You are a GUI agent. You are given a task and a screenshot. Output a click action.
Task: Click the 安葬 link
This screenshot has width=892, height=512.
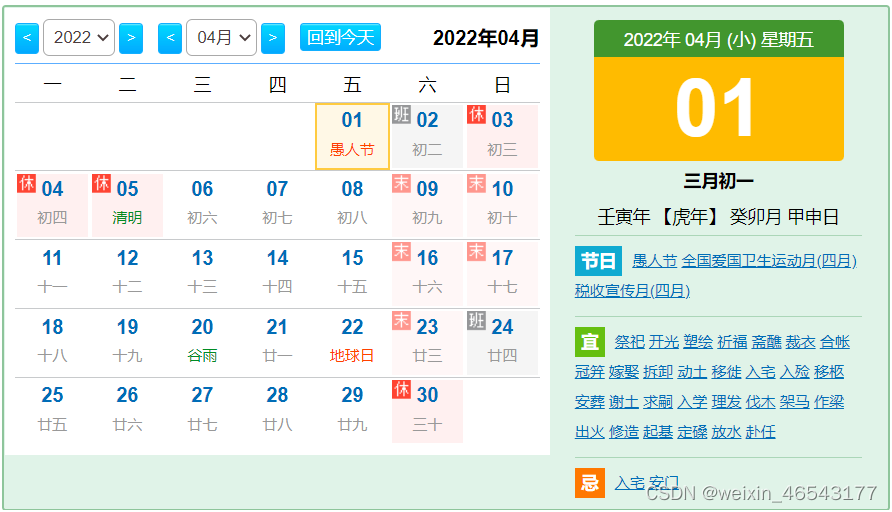click(x=590, y=402)
